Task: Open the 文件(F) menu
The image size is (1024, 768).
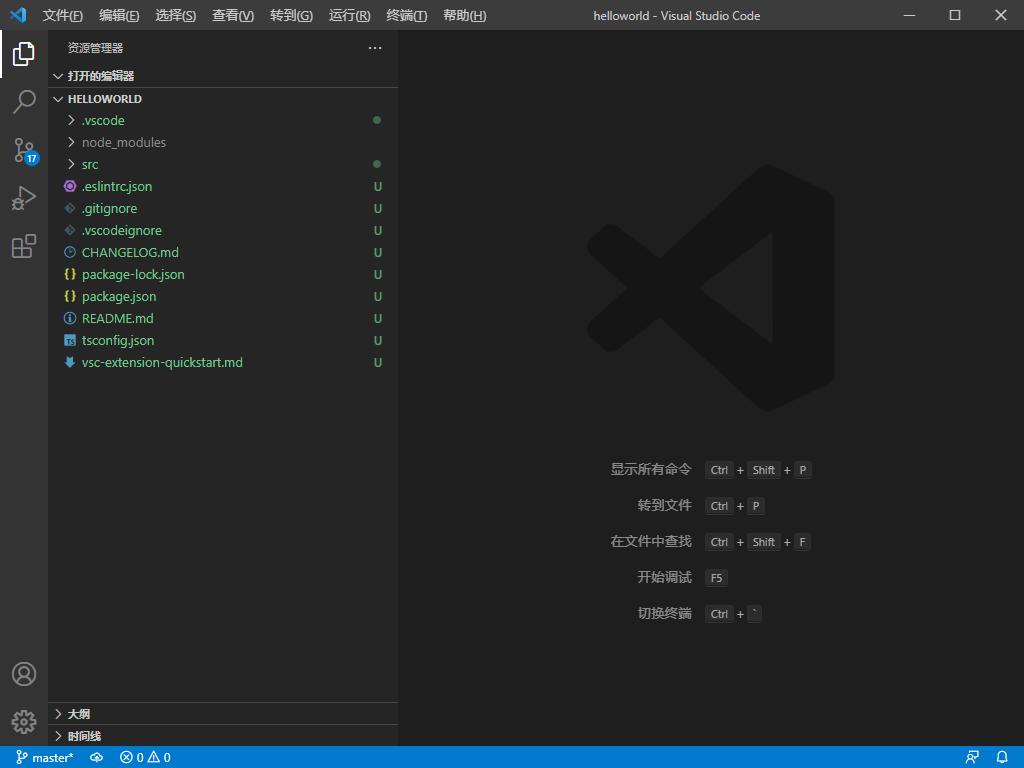Action: coord(63,16)
